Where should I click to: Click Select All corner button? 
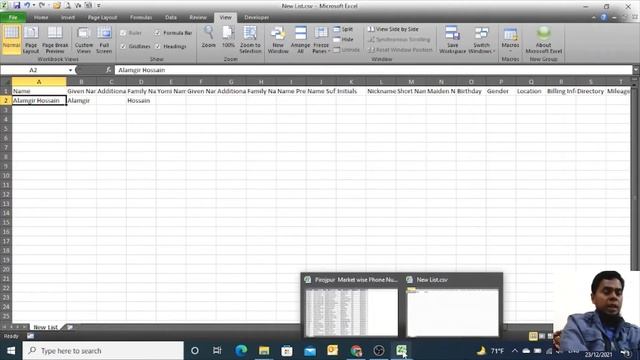(6, 82)
